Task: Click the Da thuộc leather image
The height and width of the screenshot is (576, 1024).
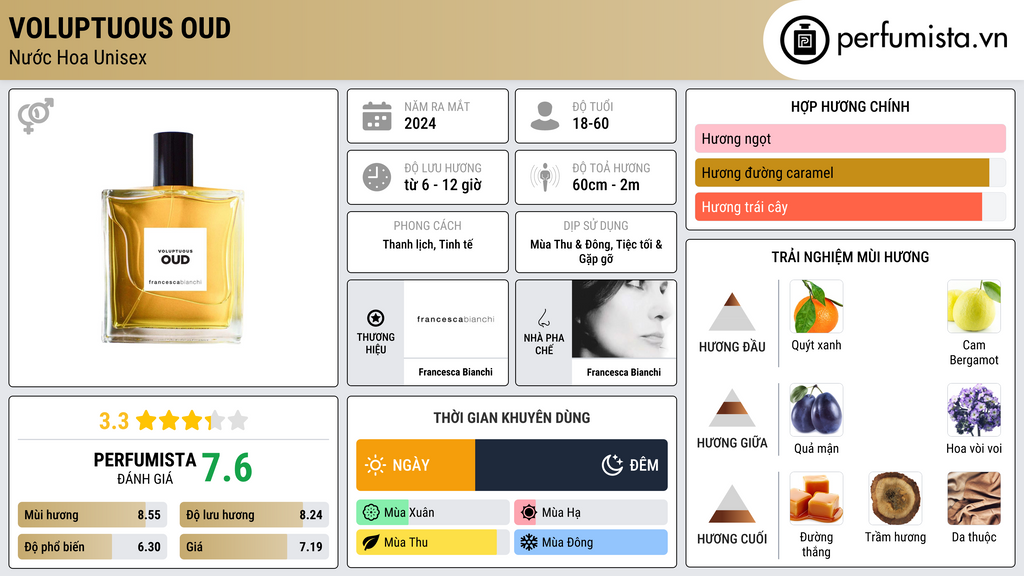Action: (x=974, y=498)
